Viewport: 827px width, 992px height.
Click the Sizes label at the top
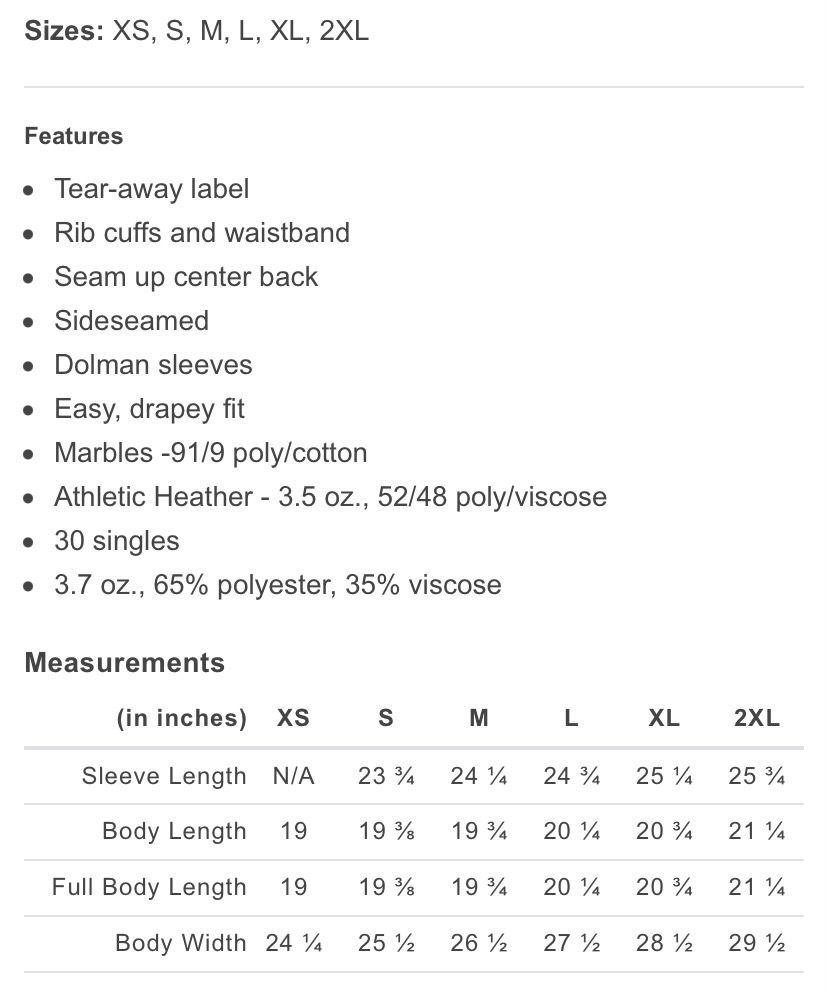pyautogui.click(x=64, y=31)
